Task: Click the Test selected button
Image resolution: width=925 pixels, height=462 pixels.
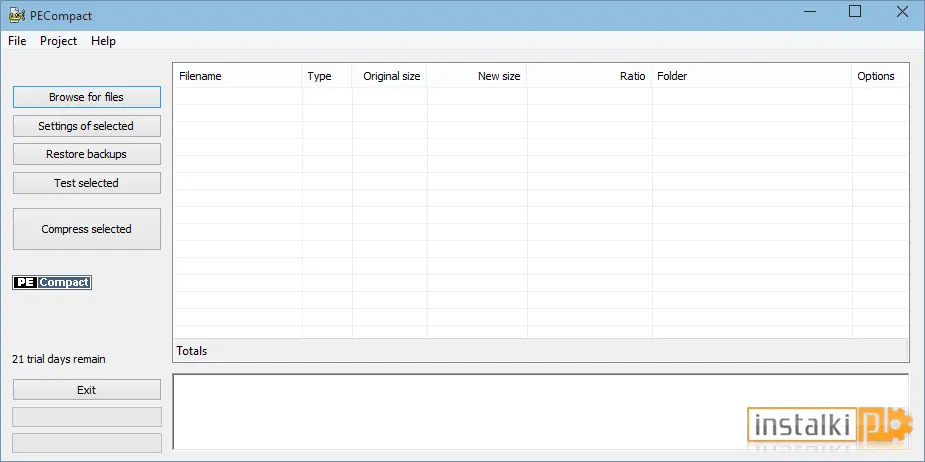Action: click(87, 183)
